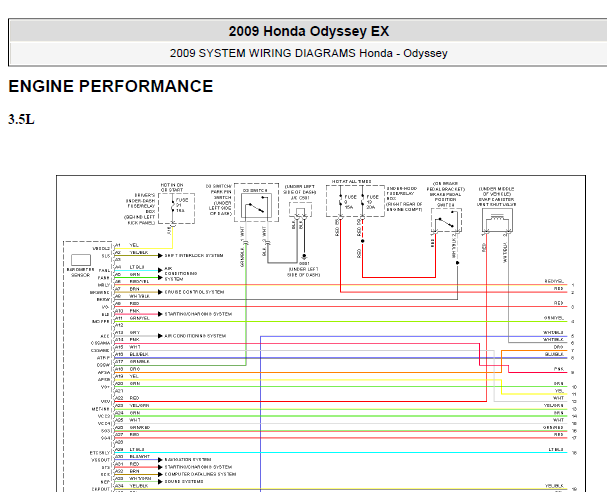Click the "2009 Honda Odyssey EX" title
Screen dimensions: 607x492
(x=309, y=31)
